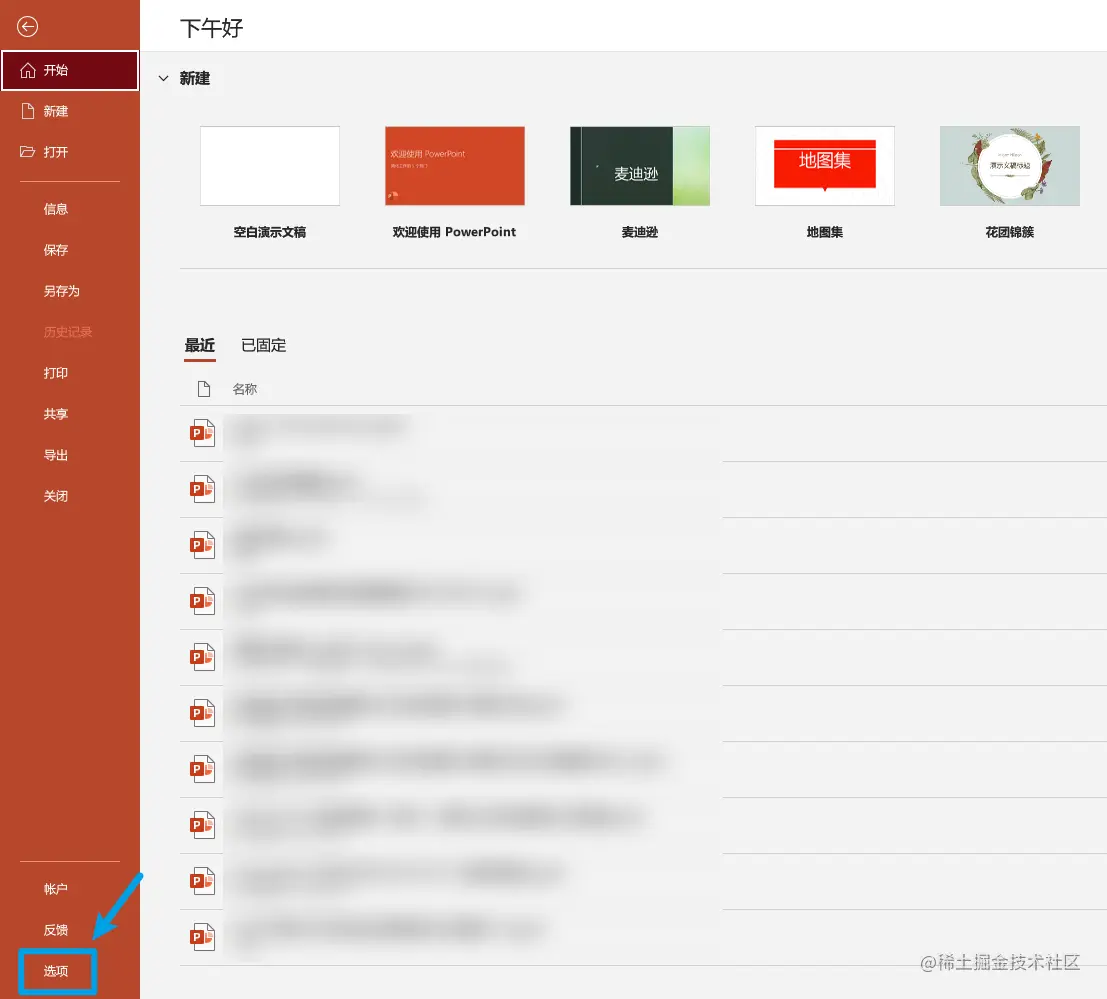Click the back arrow icon at top of sidebar
The width and height of the screenshot is (1107, 999).
[28, 27]
